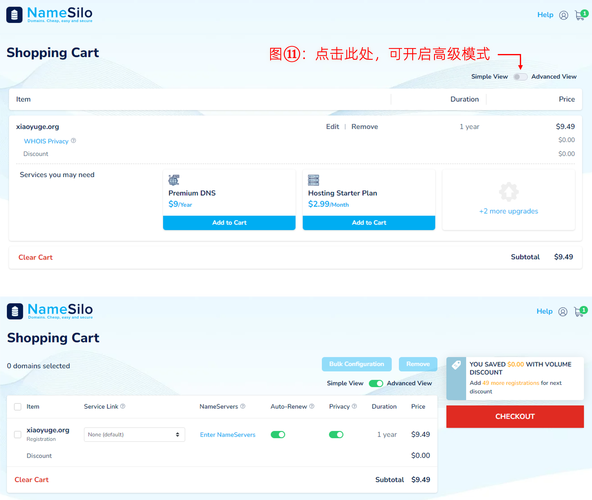The width and height of the screenshot is (592, 500).
Task: Click Clear Cart in the simple view
Action: 35,257
